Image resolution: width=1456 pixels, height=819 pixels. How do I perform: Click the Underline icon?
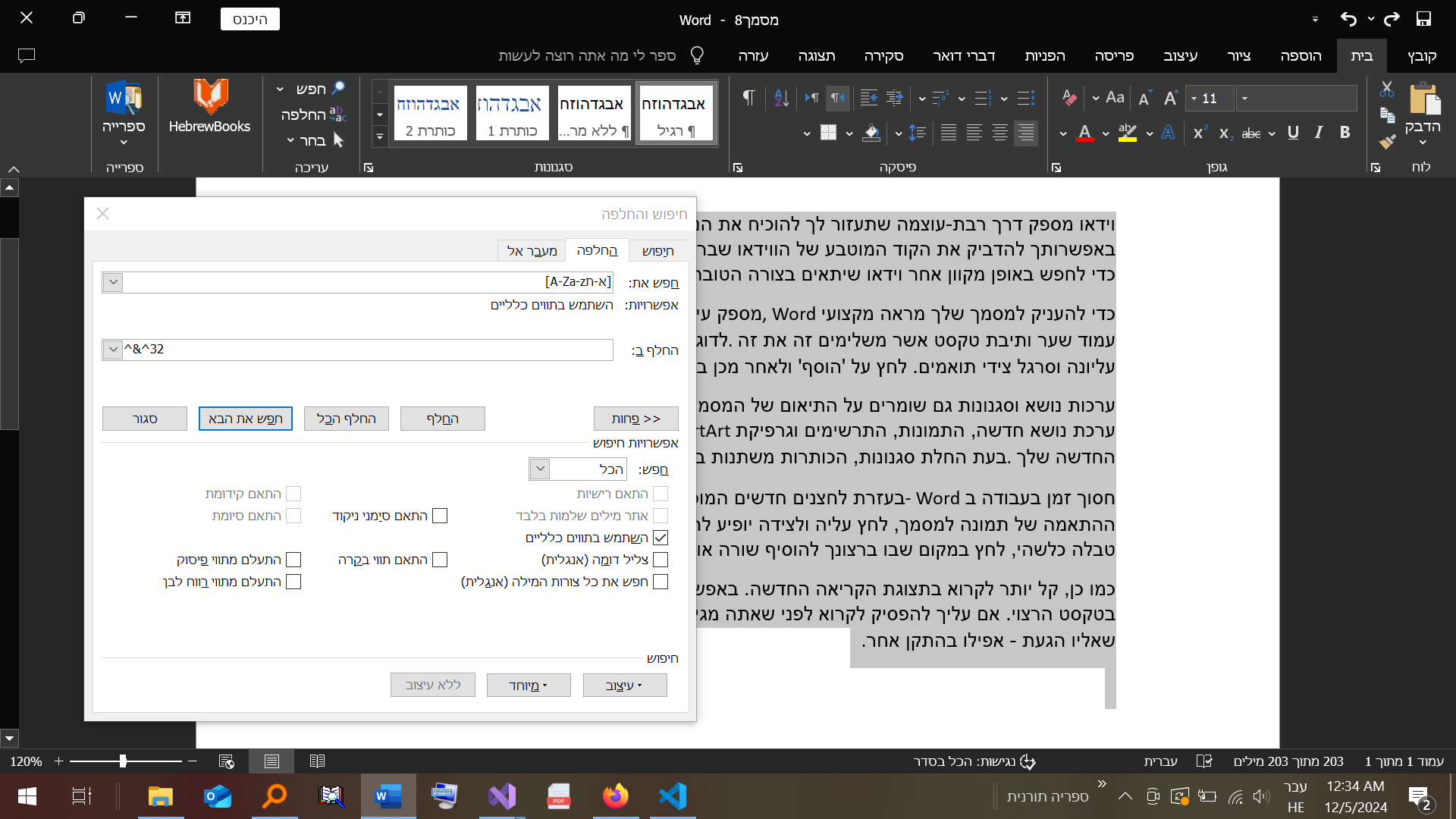coord(1293,133)
